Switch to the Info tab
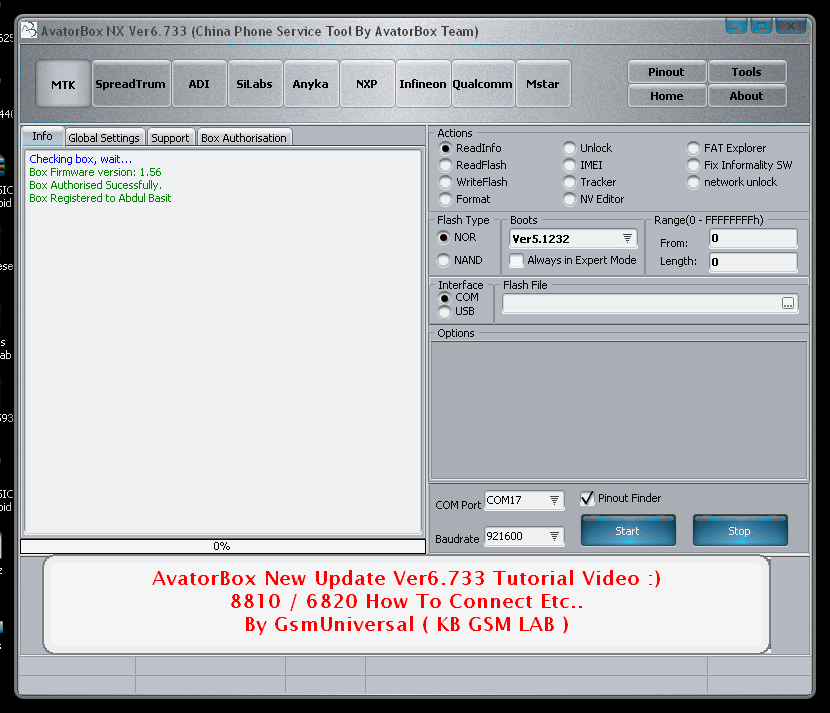Screen dimensions: 830x713 click(x=42, y=136)
